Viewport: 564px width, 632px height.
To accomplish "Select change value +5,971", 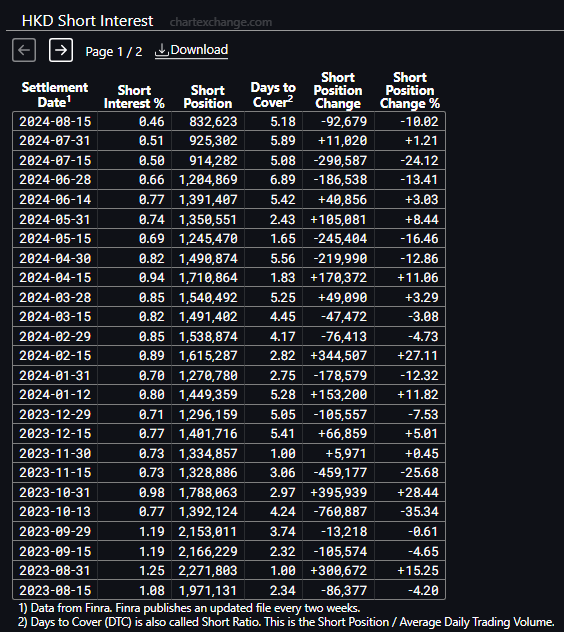I will coord(346,454).
